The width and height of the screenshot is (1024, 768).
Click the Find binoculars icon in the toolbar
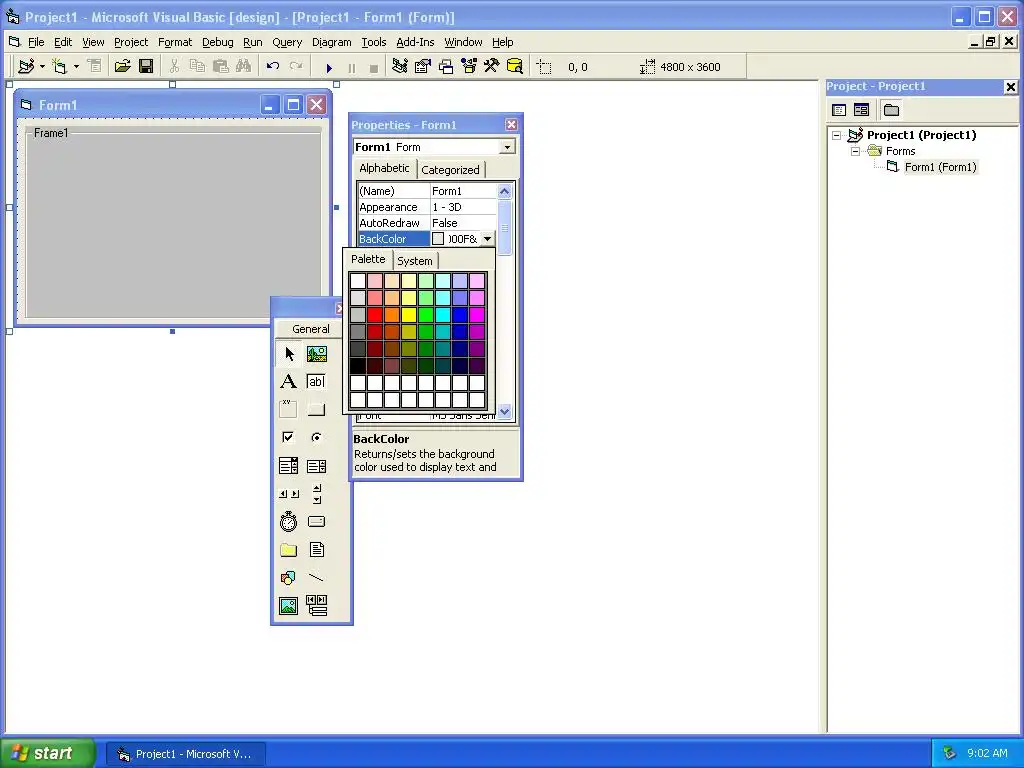[244, 67]
